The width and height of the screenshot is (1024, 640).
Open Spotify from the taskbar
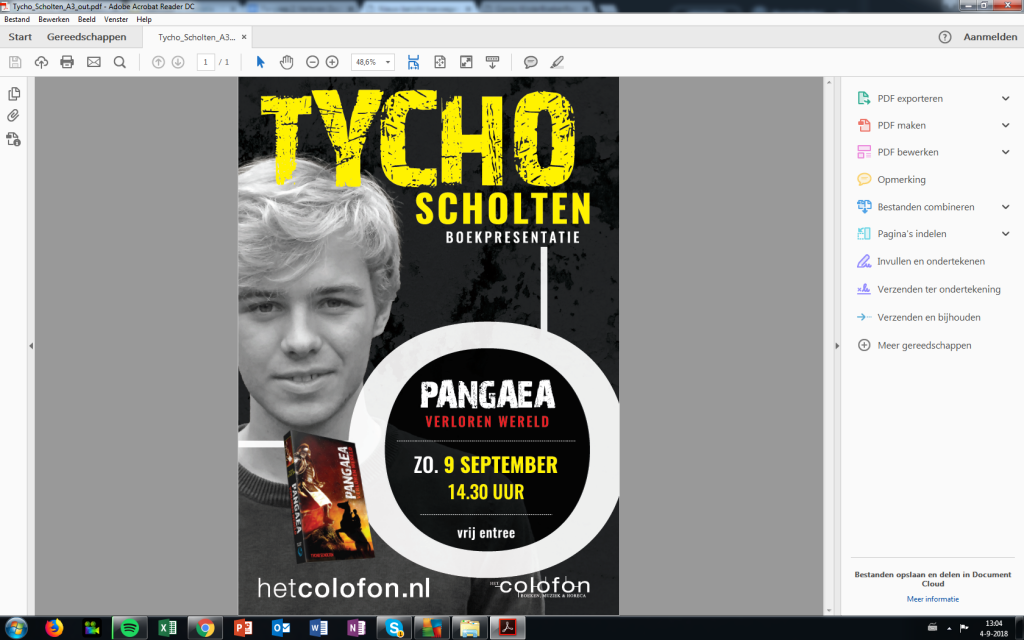click(x=129, y=628)
